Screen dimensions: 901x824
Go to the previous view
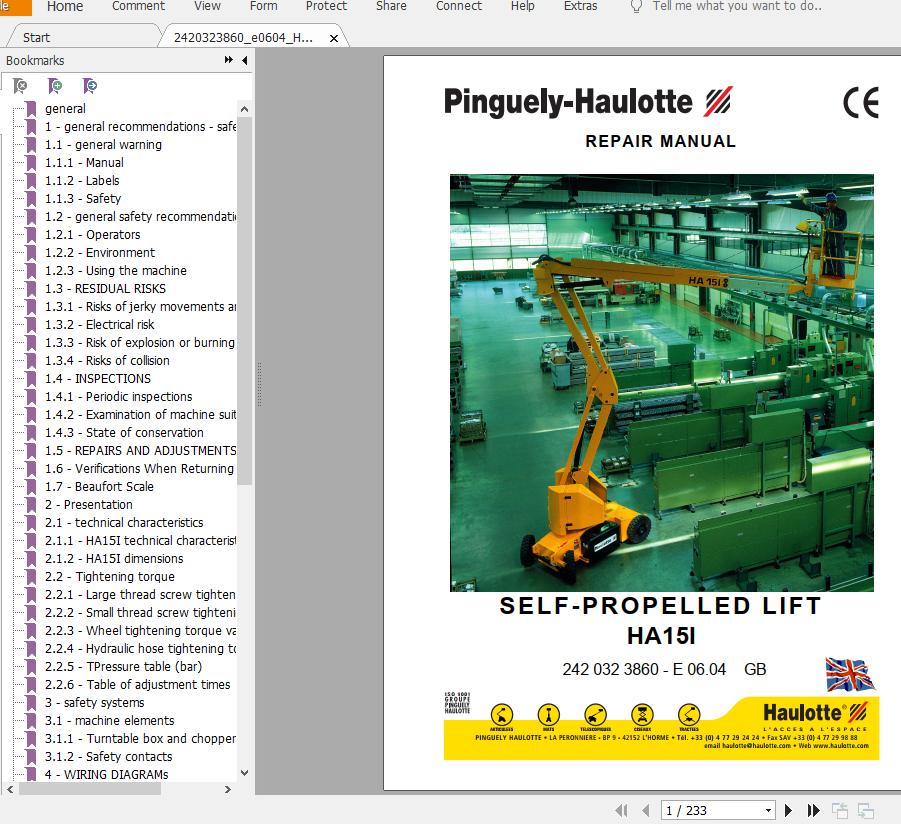click(840, 811)
